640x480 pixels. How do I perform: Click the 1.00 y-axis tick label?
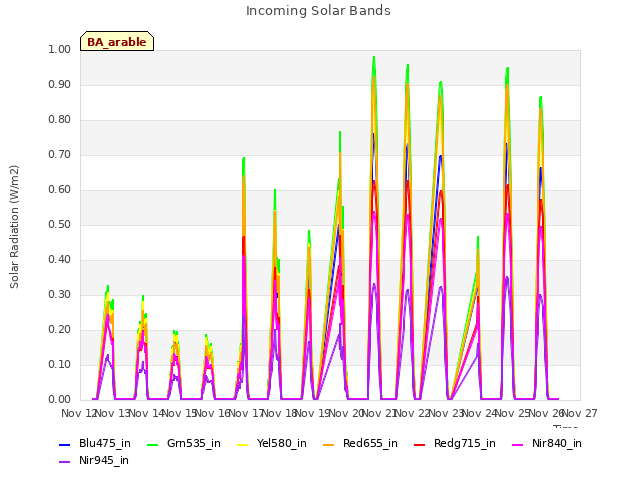pos(60,49)
